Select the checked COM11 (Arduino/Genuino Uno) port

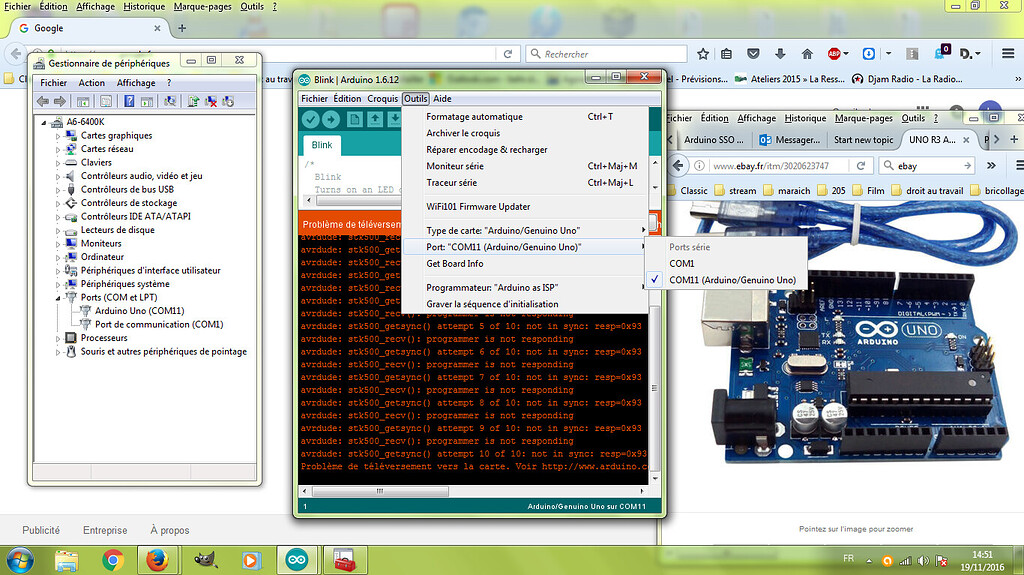pyautogui.click(x=732, y=280)
